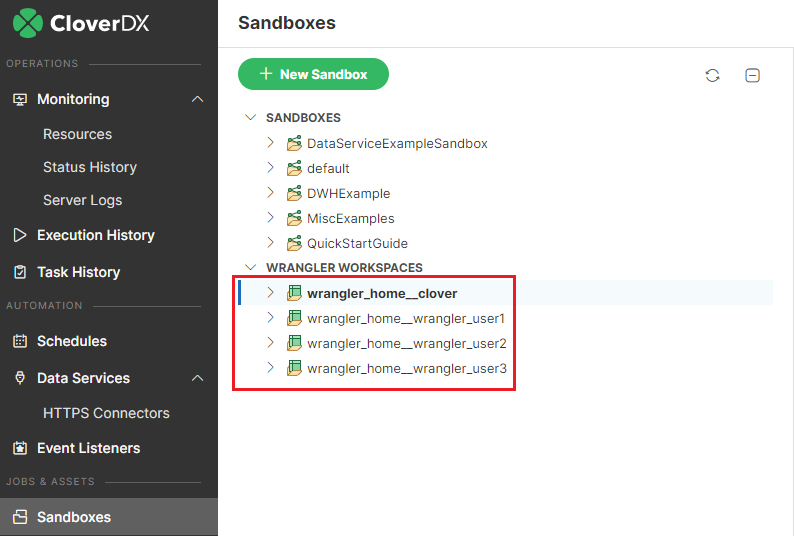
Task: Open the Server Logs page
Action: pyautogui.click(x=82, y=200)
